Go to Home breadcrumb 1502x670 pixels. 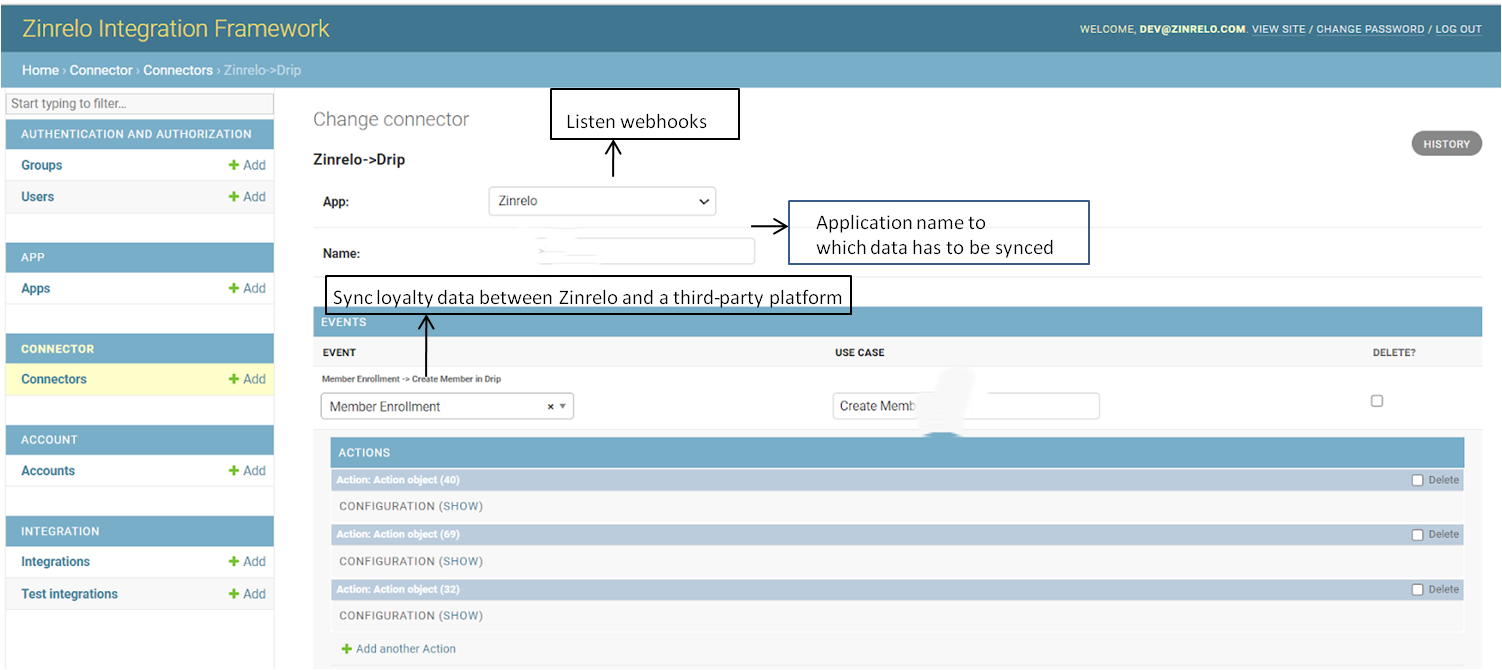[40, 70]
